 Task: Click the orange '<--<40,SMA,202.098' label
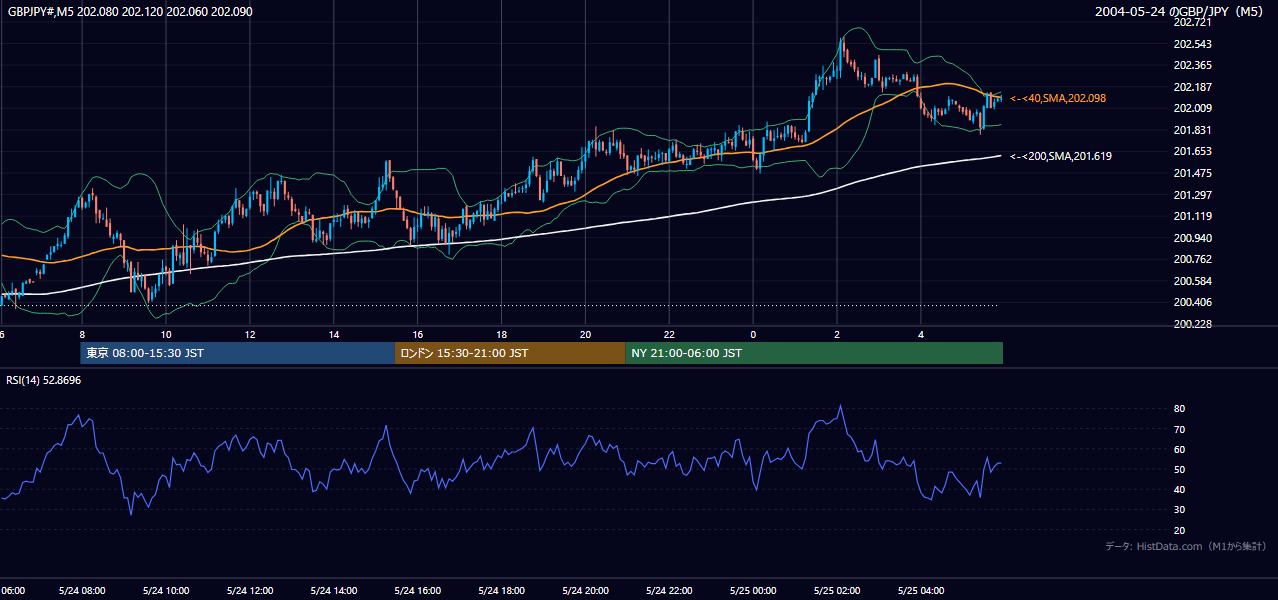click(x=1057, y=98)
